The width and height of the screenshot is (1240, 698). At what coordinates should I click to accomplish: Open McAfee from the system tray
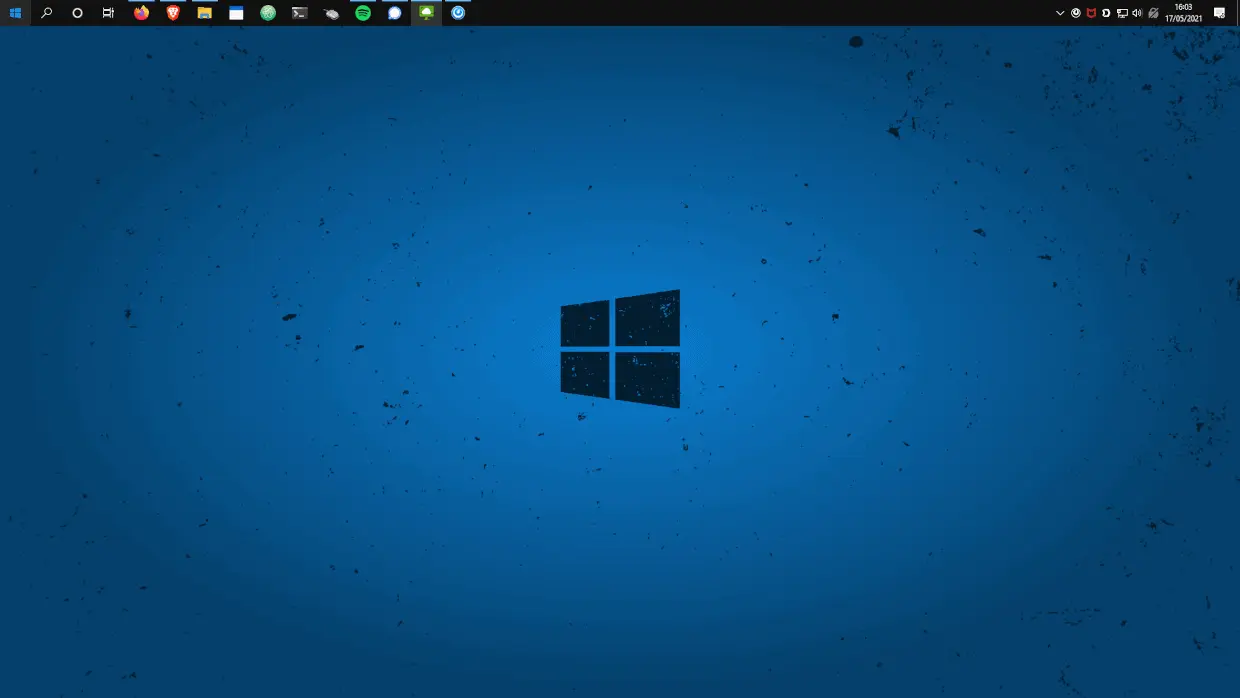[1089, 13]
